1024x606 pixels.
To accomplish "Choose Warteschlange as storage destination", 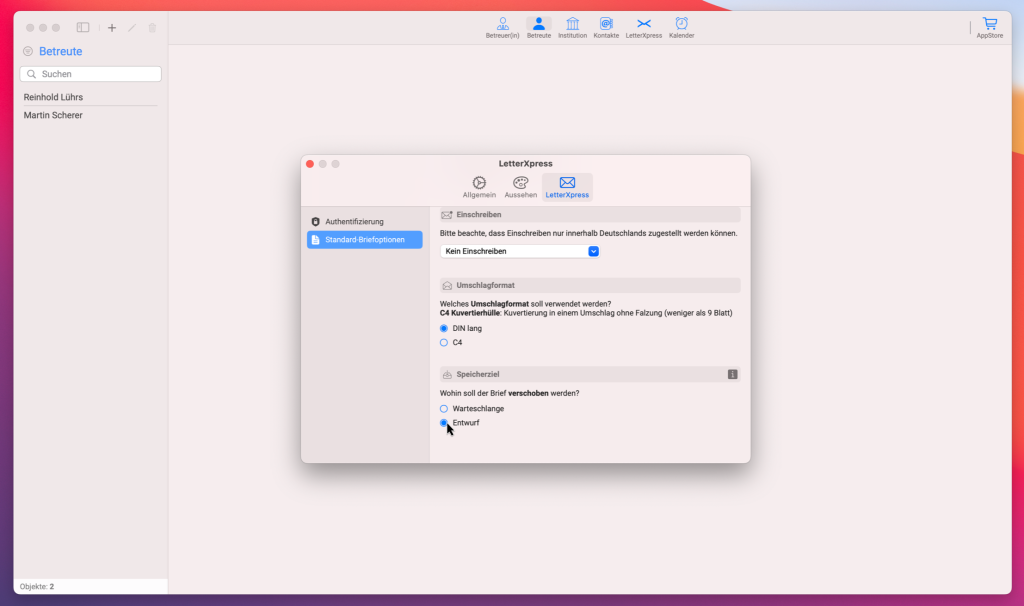I will coord(443,409).
